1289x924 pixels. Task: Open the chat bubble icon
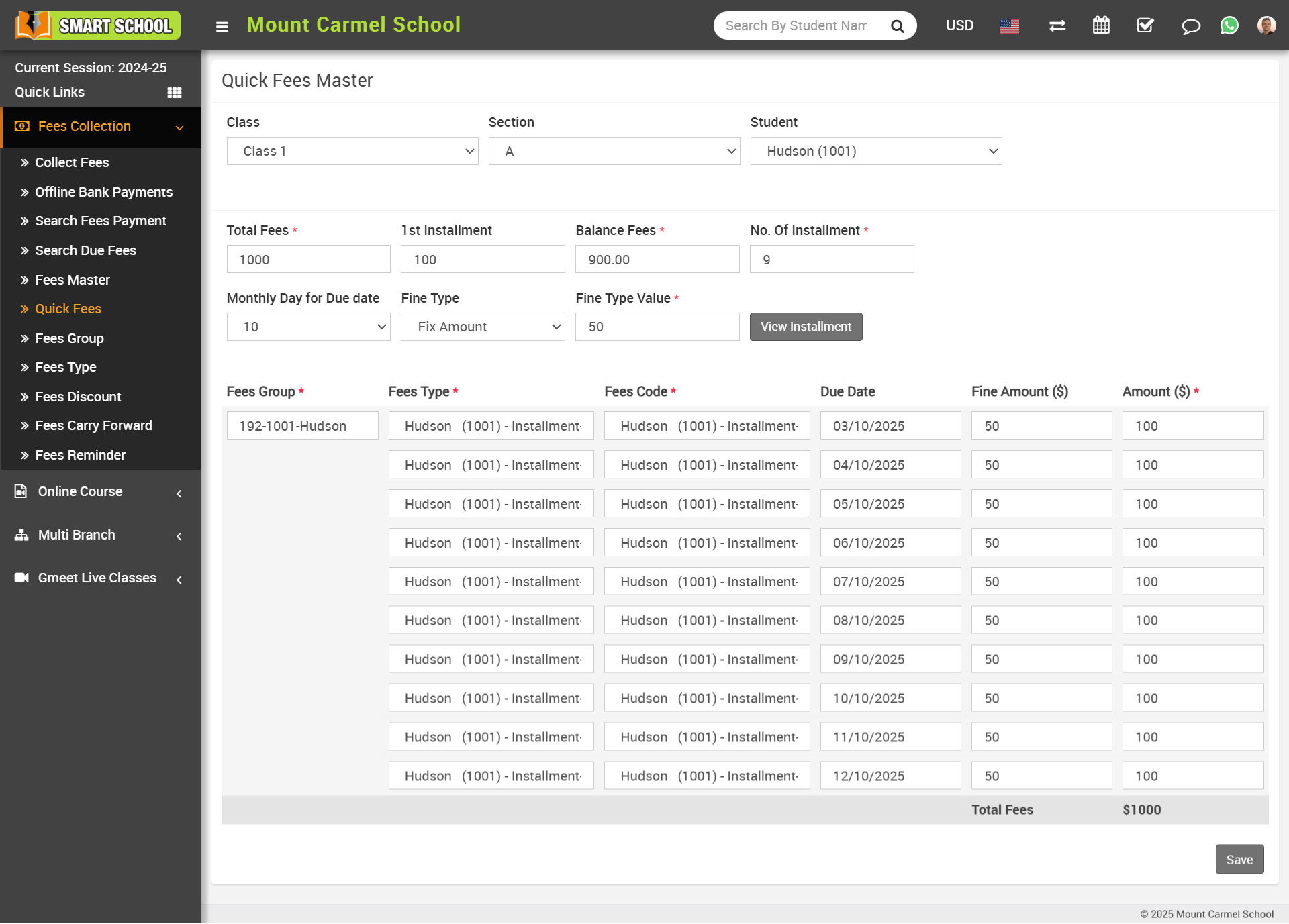coord(1190,26)
